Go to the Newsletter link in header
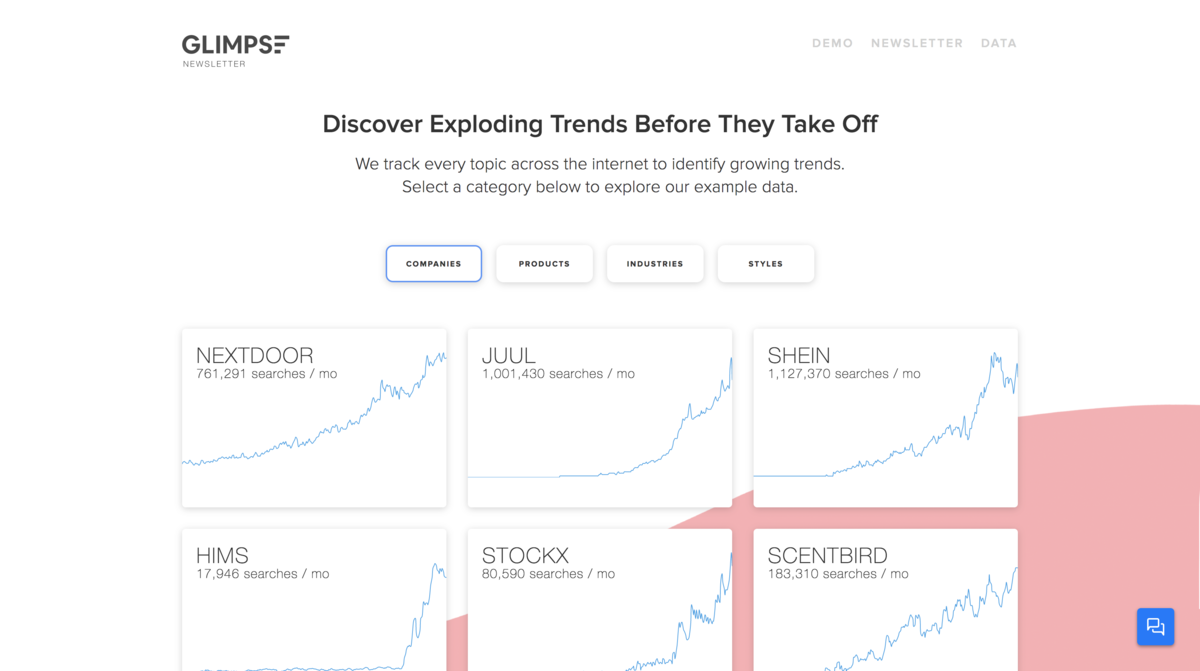This screenshot has height=671, width=1200. coord(917,43)
